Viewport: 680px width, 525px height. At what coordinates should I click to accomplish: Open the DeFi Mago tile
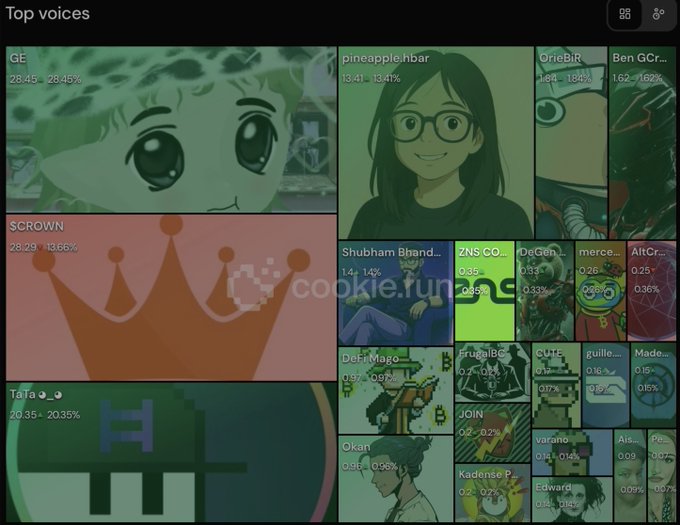click(x=396, y=390)
